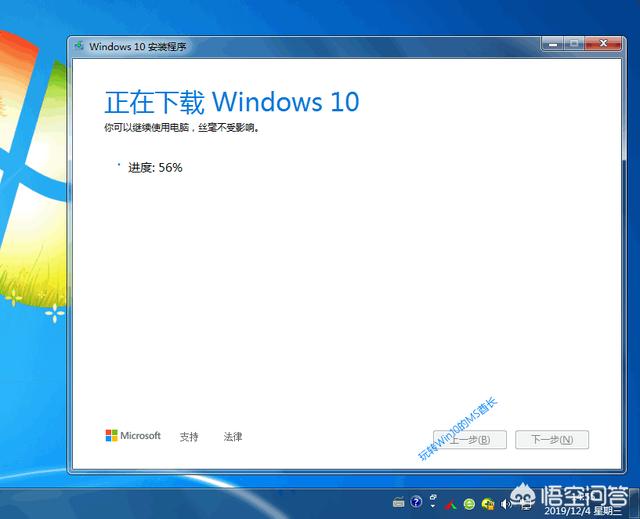This screenshot has width=640, height=519.
Task: Click the red and green tray icon
Action: 451,503
